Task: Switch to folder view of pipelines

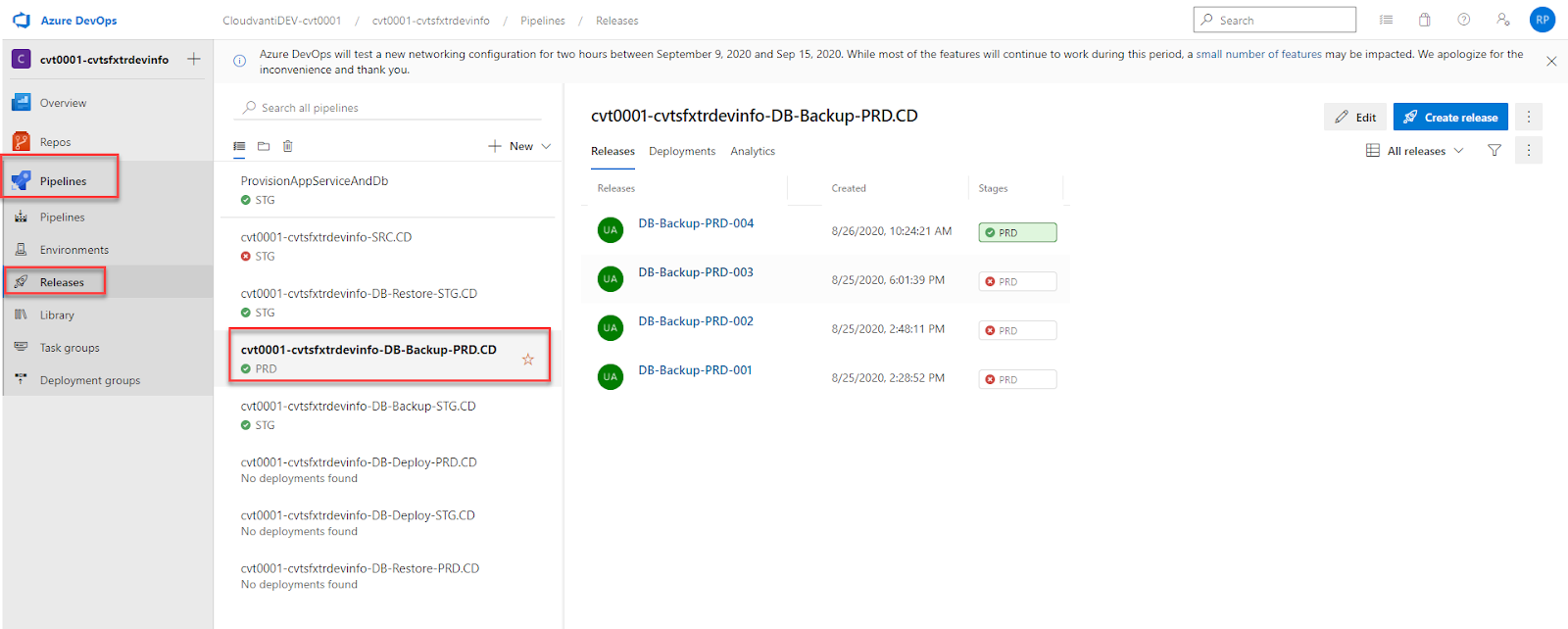Action: [264, 146]
